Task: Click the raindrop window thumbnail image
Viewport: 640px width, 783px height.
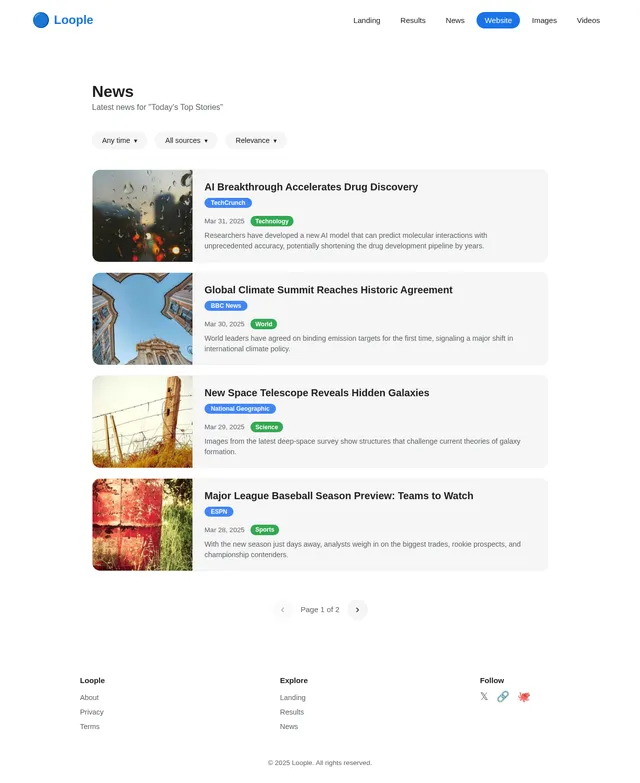Action: 142,216
